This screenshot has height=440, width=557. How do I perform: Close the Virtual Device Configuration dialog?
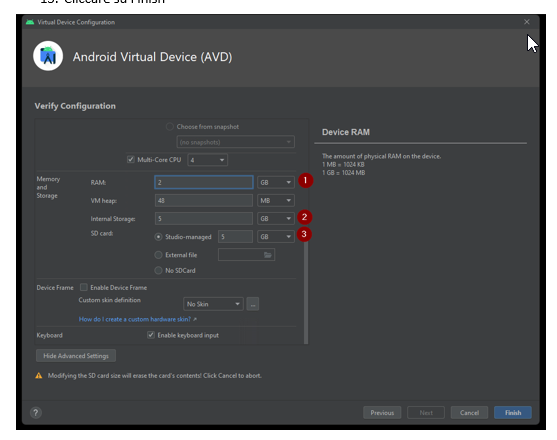[x=527, y=22]
